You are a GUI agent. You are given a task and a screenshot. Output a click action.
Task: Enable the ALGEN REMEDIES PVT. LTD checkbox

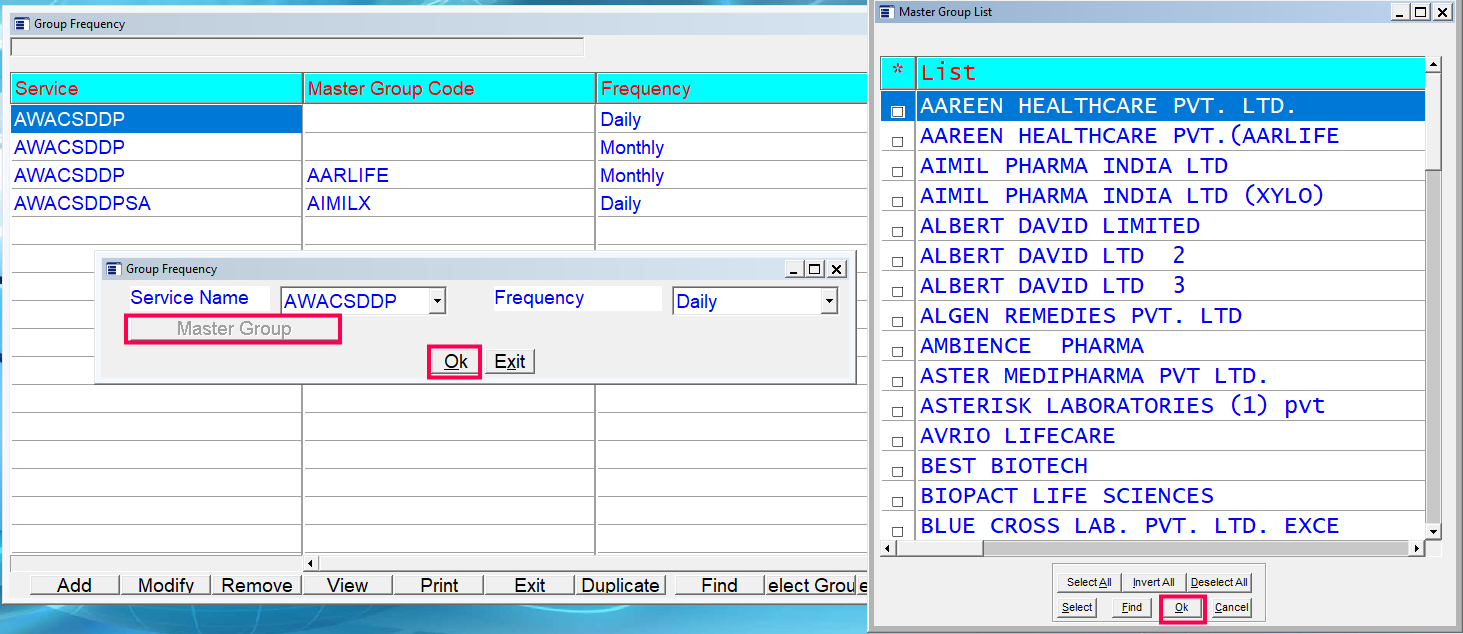click(x=897, y=322)
